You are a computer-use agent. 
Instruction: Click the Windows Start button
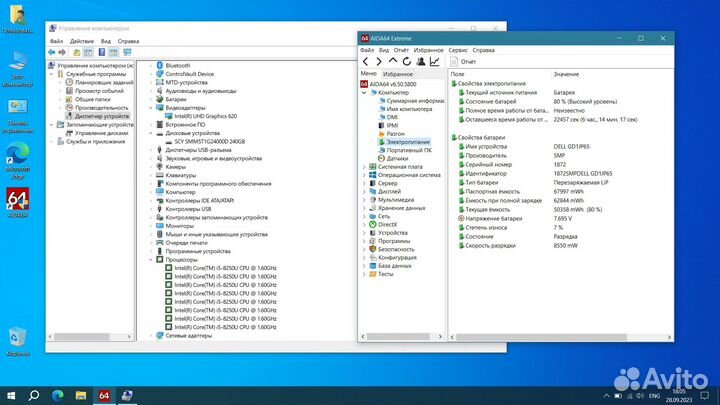pyautogui.click(x=11, y=395)
